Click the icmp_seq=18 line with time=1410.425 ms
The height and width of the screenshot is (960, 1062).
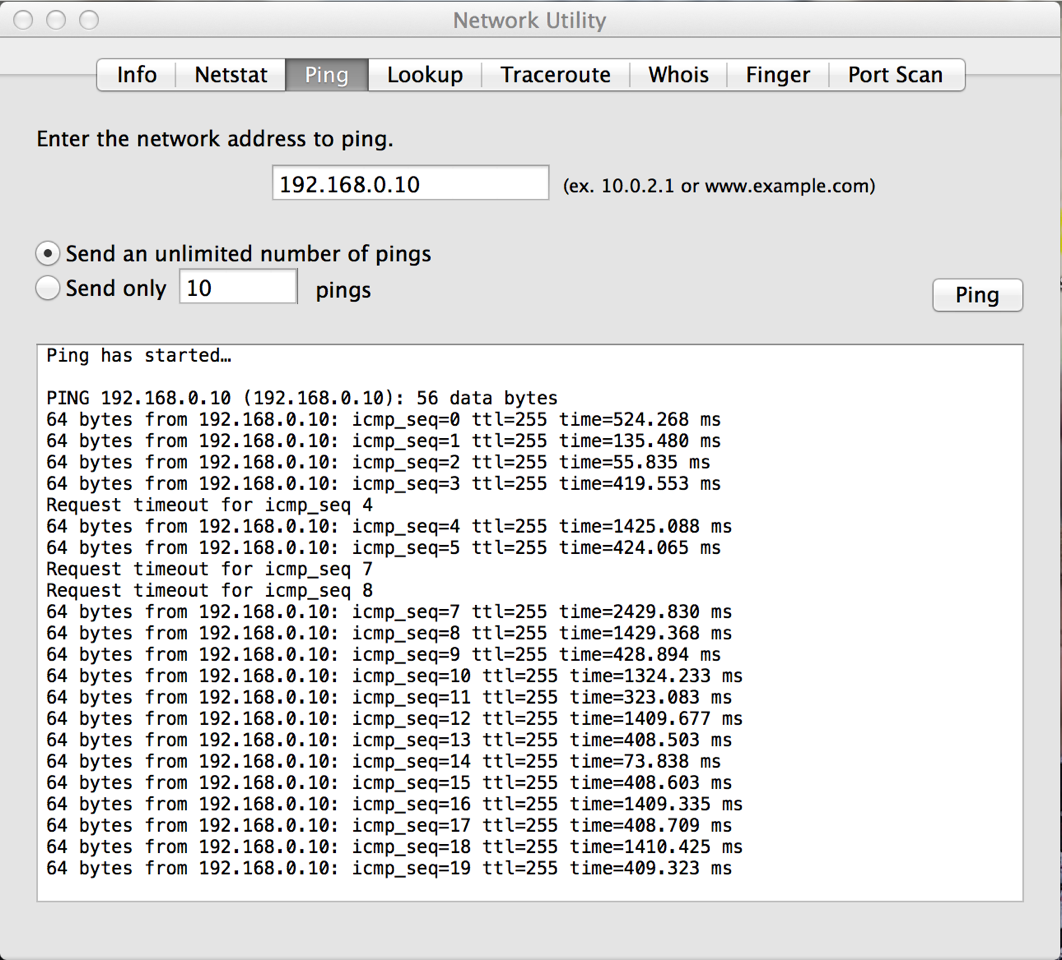pos(394,847)
